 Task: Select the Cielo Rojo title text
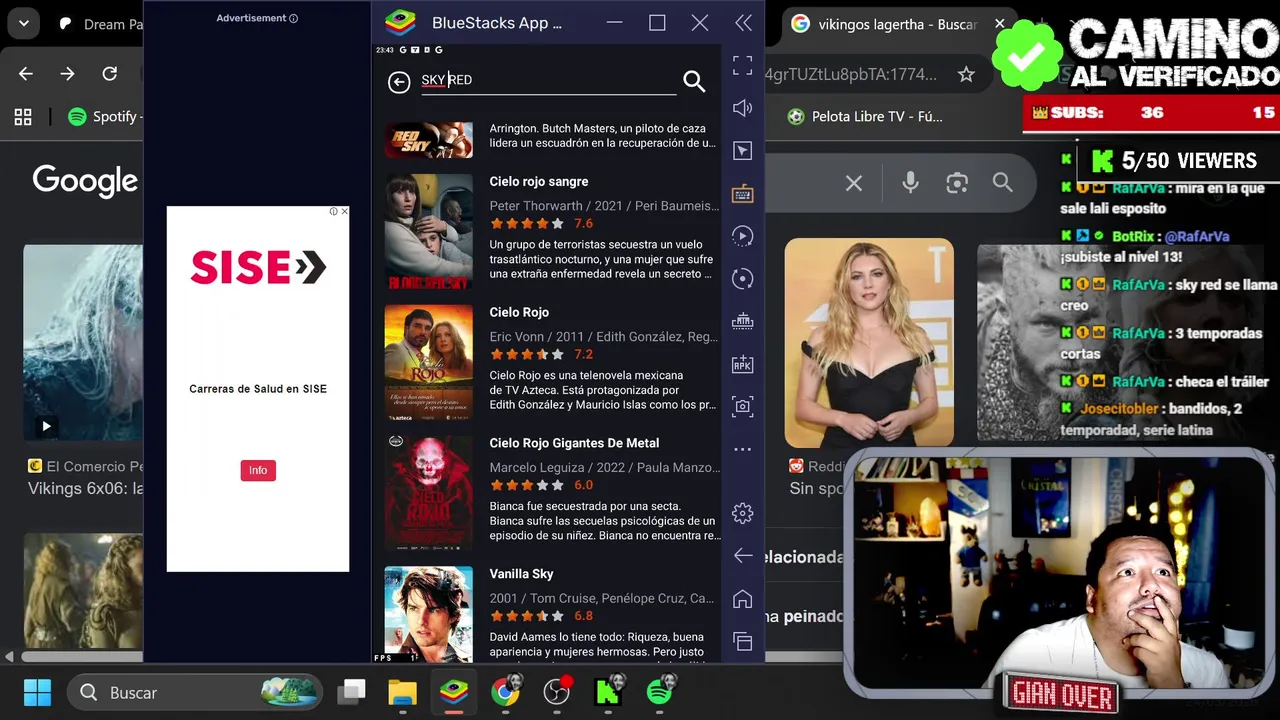(519, 312)
